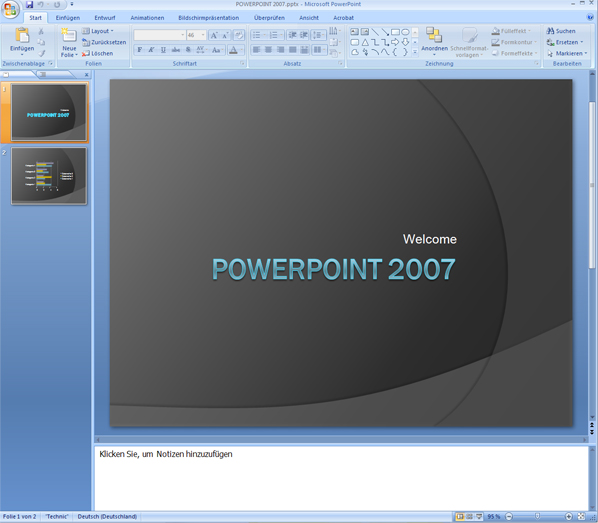This screenshot has width=598, height=523.
Task: Open the Ersetzen dropdown
Action: (x=565, y=42)
